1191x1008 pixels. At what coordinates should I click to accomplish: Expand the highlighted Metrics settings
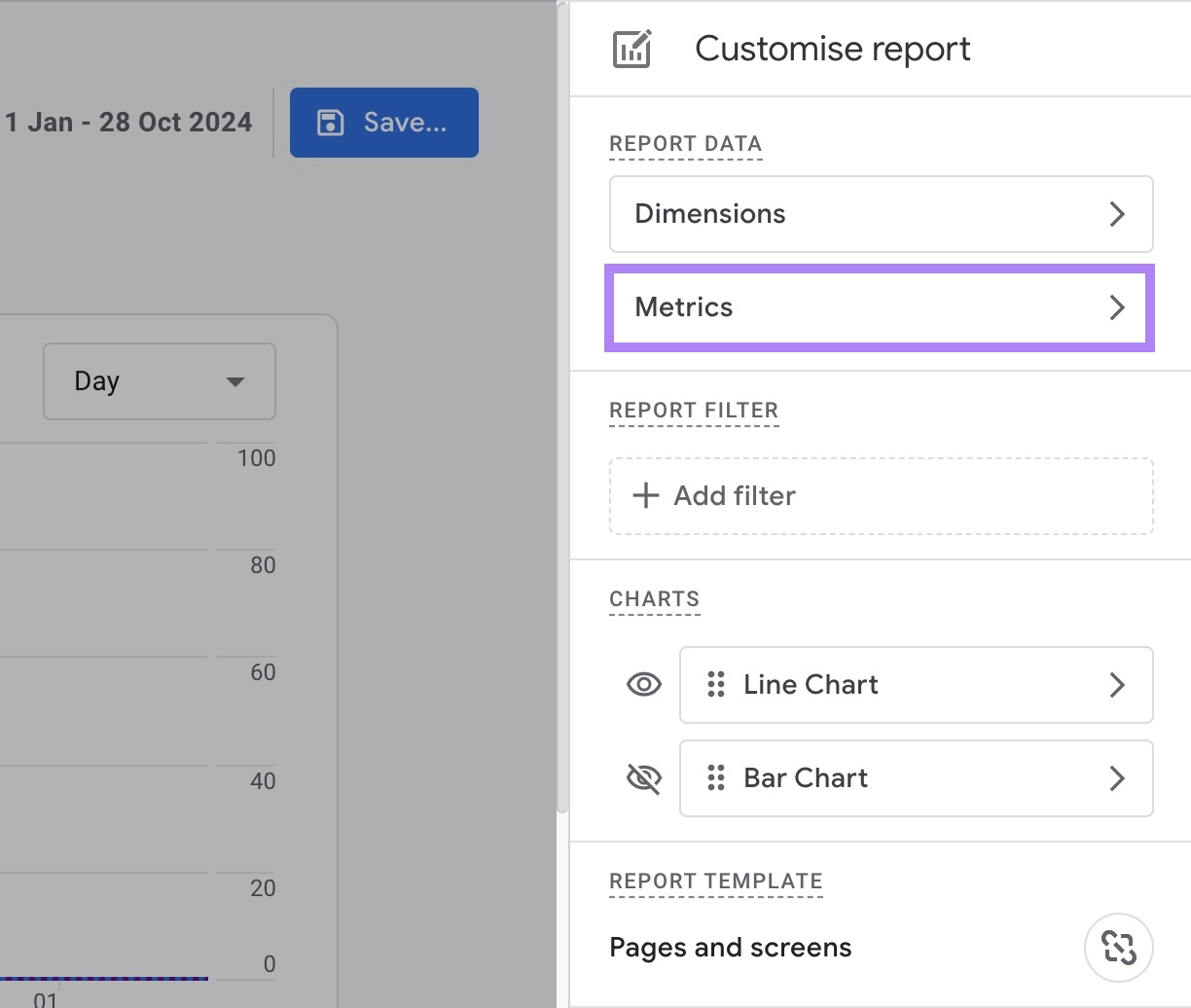(881, 307)
